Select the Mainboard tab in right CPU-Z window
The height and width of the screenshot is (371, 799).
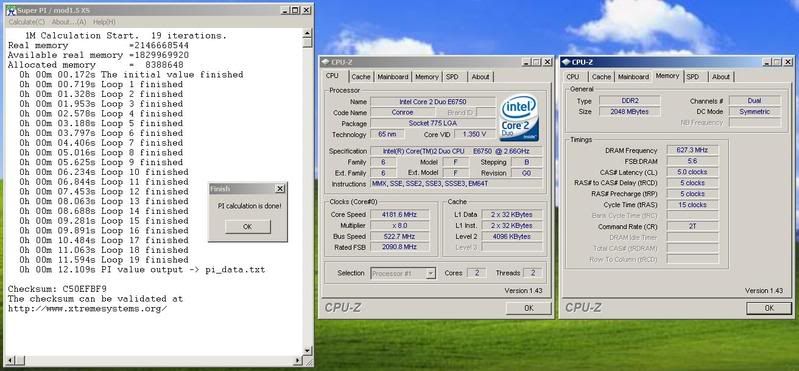point(633,77)
